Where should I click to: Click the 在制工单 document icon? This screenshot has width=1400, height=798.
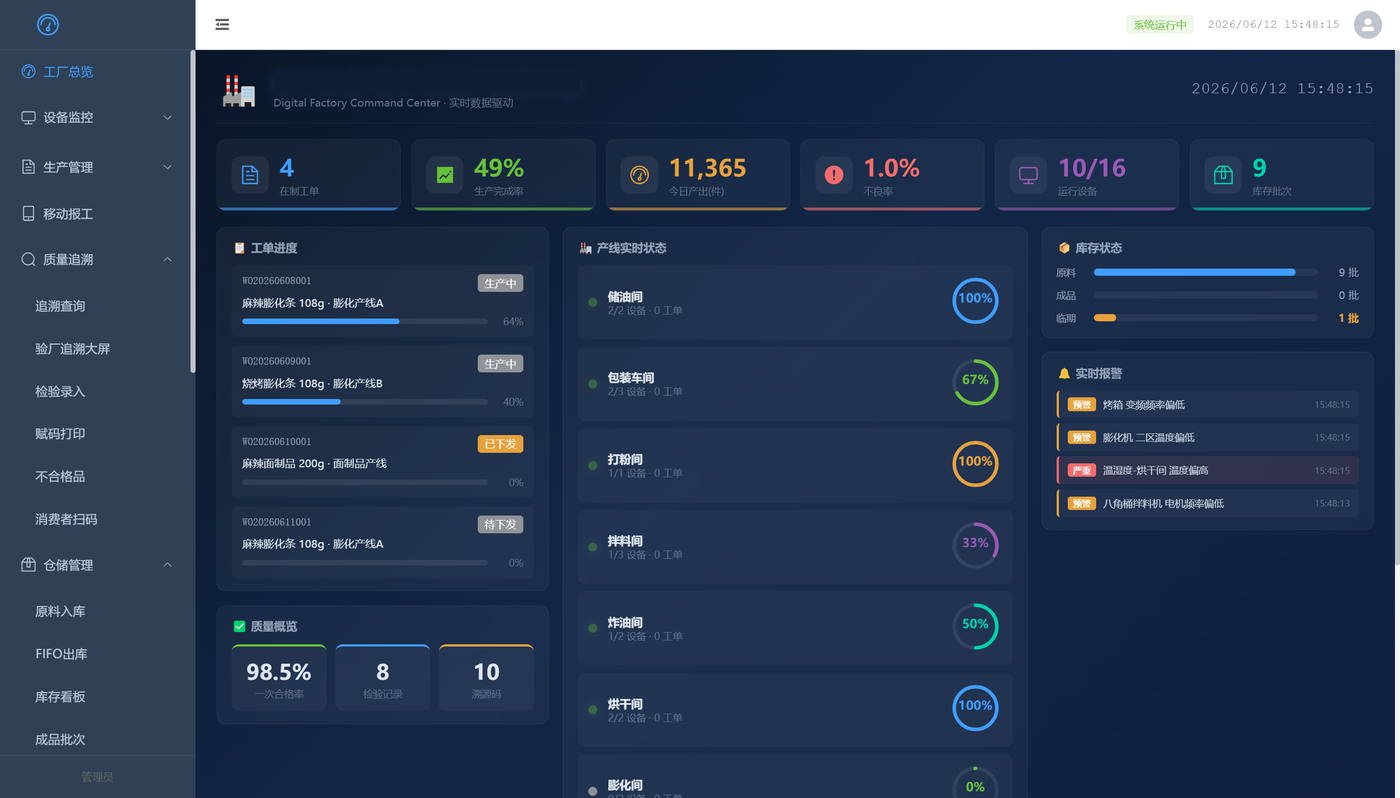coord(250,175)
